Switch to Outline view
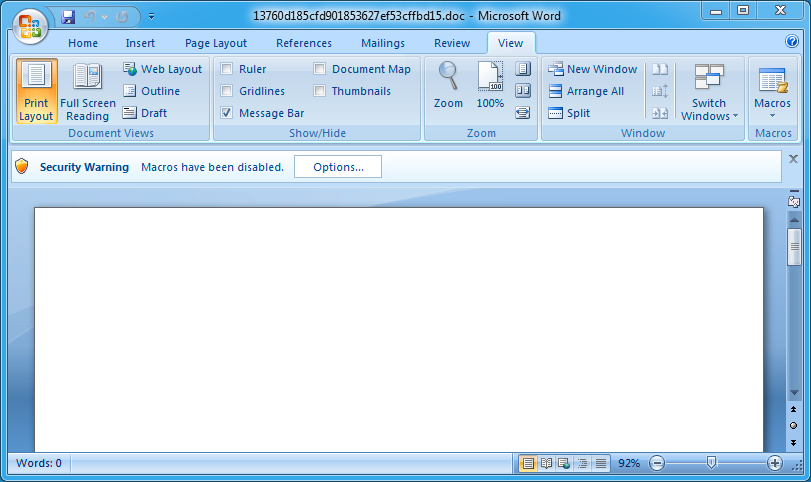This screenshot has height=482, width=811. point(152,91)
